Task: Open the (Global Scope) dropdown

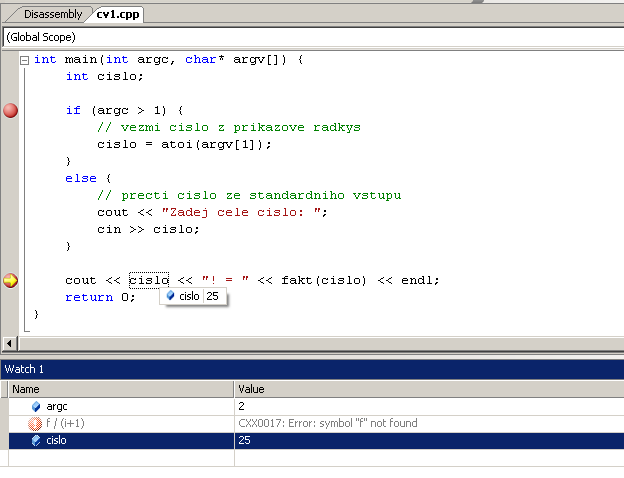Action: (313, 37)
